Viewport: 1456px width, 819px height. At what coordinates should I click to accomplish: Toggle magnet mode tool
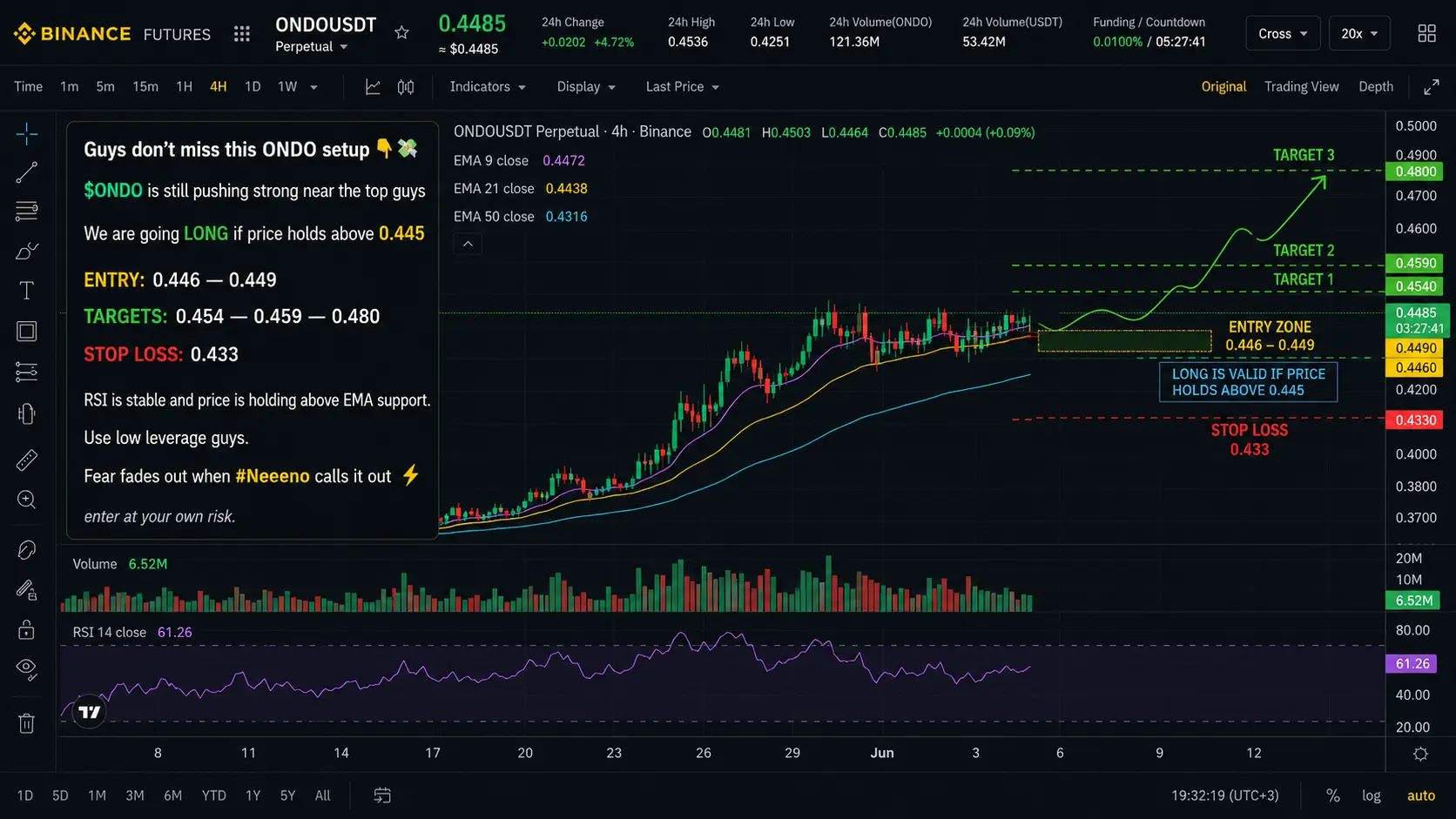[27, 550]
